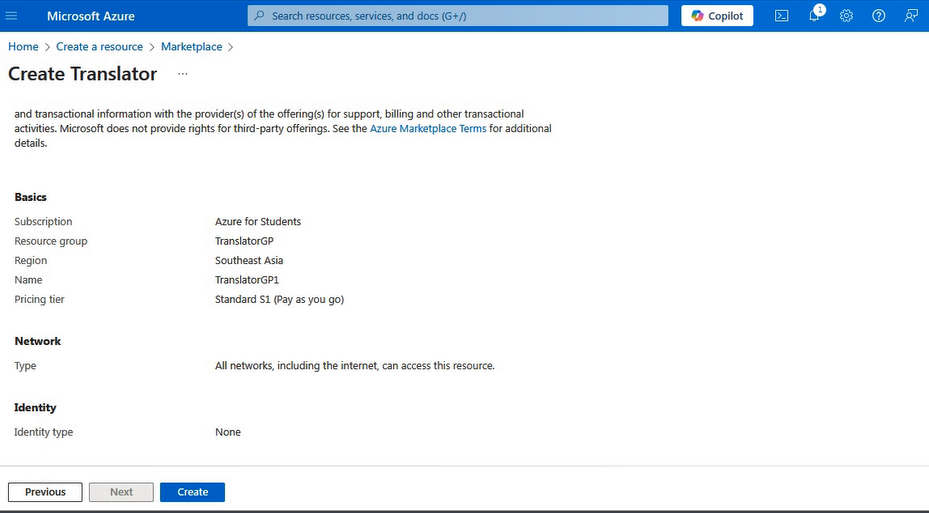Click the search magnifier icon in the header
The height and width of the screenshot is (513, 929).
pyautogui.click(x=259, y=16)
